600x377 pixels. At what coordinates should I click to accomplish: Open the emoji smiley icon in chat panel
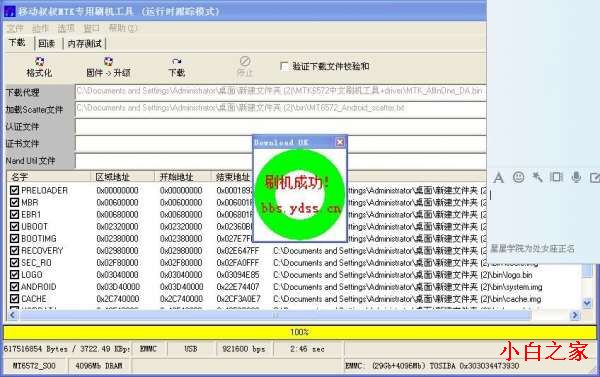pos(518,177)
